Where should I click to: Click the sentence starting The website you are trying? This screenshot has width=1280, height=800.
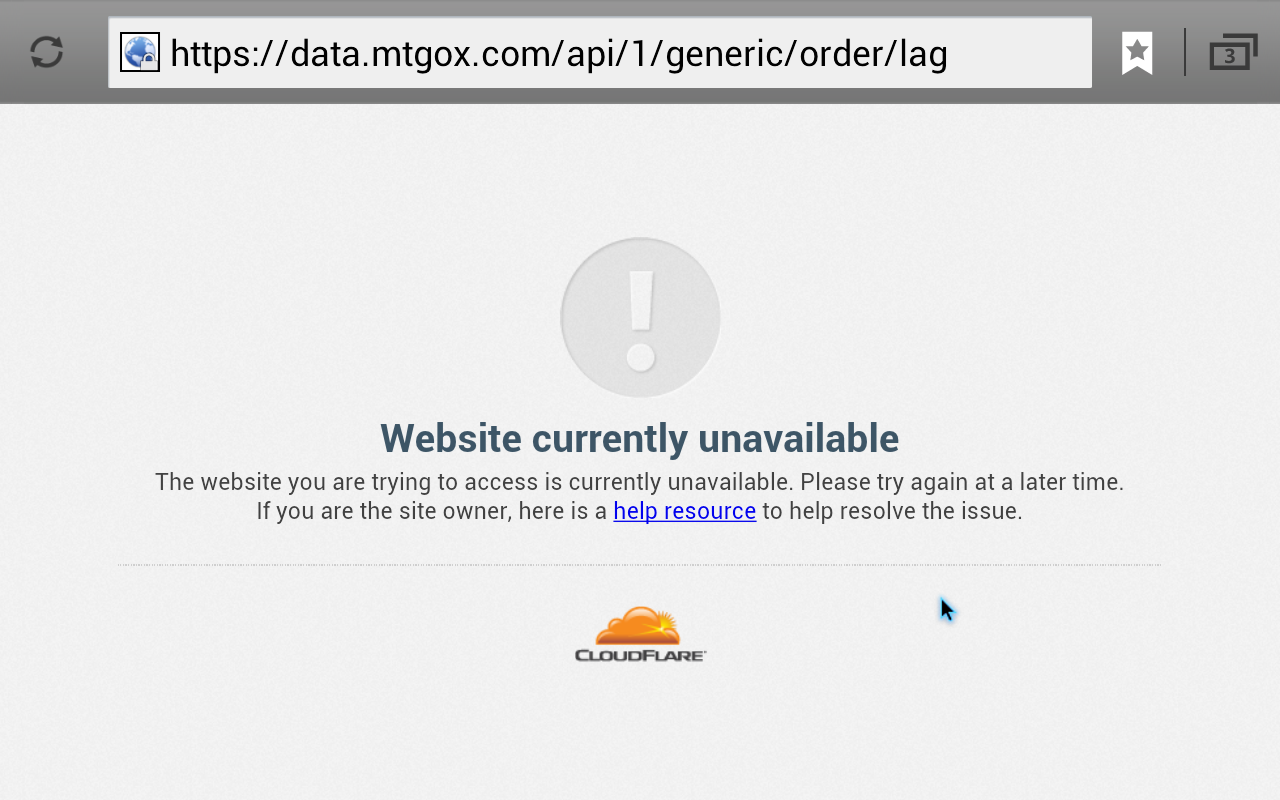pyautogui.click(x=474, y=482)
